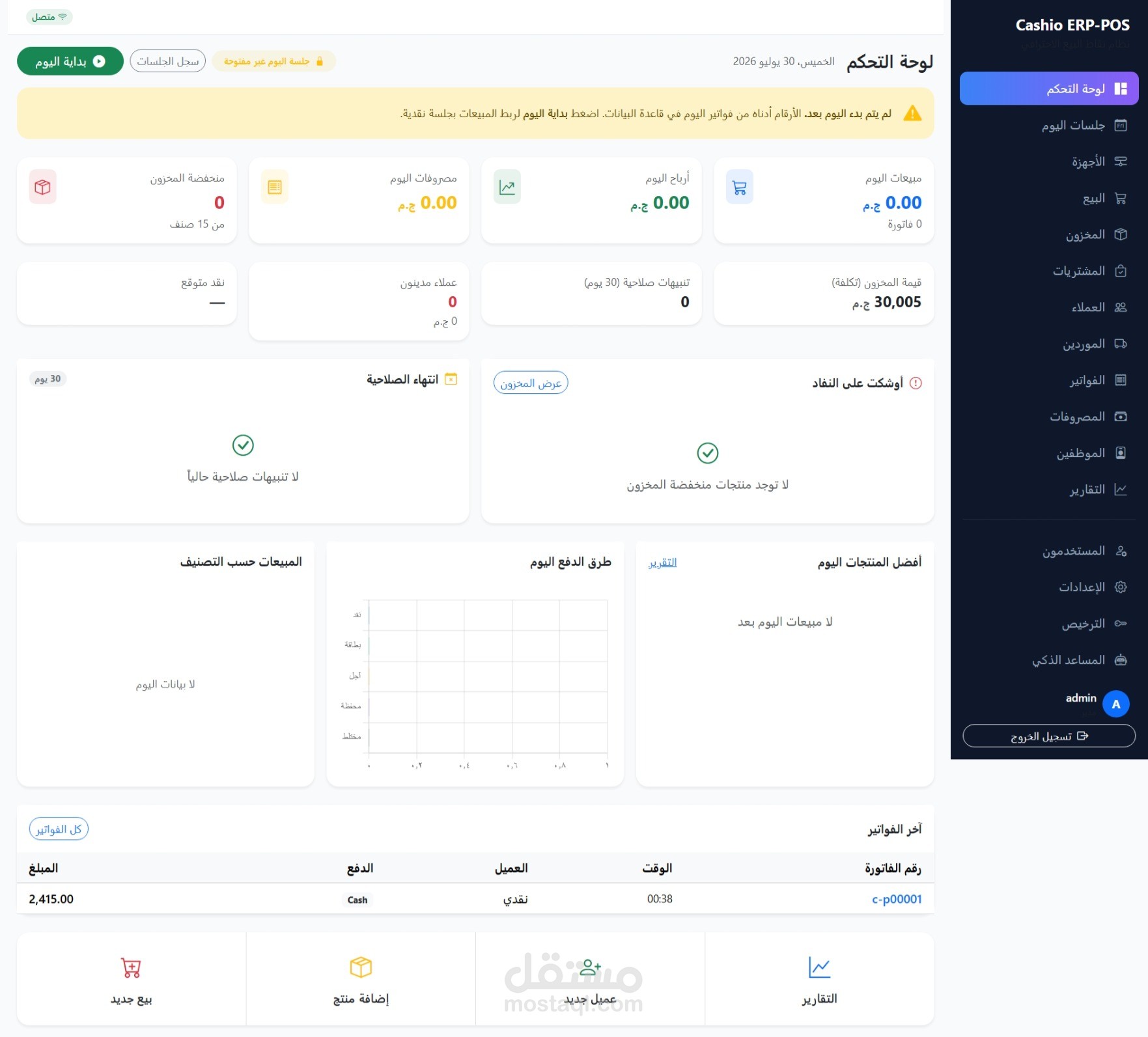Image resolution: width=1148 pixels, height=1037 pixels.
Task: Click the الفواتير invoice icon
Action: [x=1121, y=380]
